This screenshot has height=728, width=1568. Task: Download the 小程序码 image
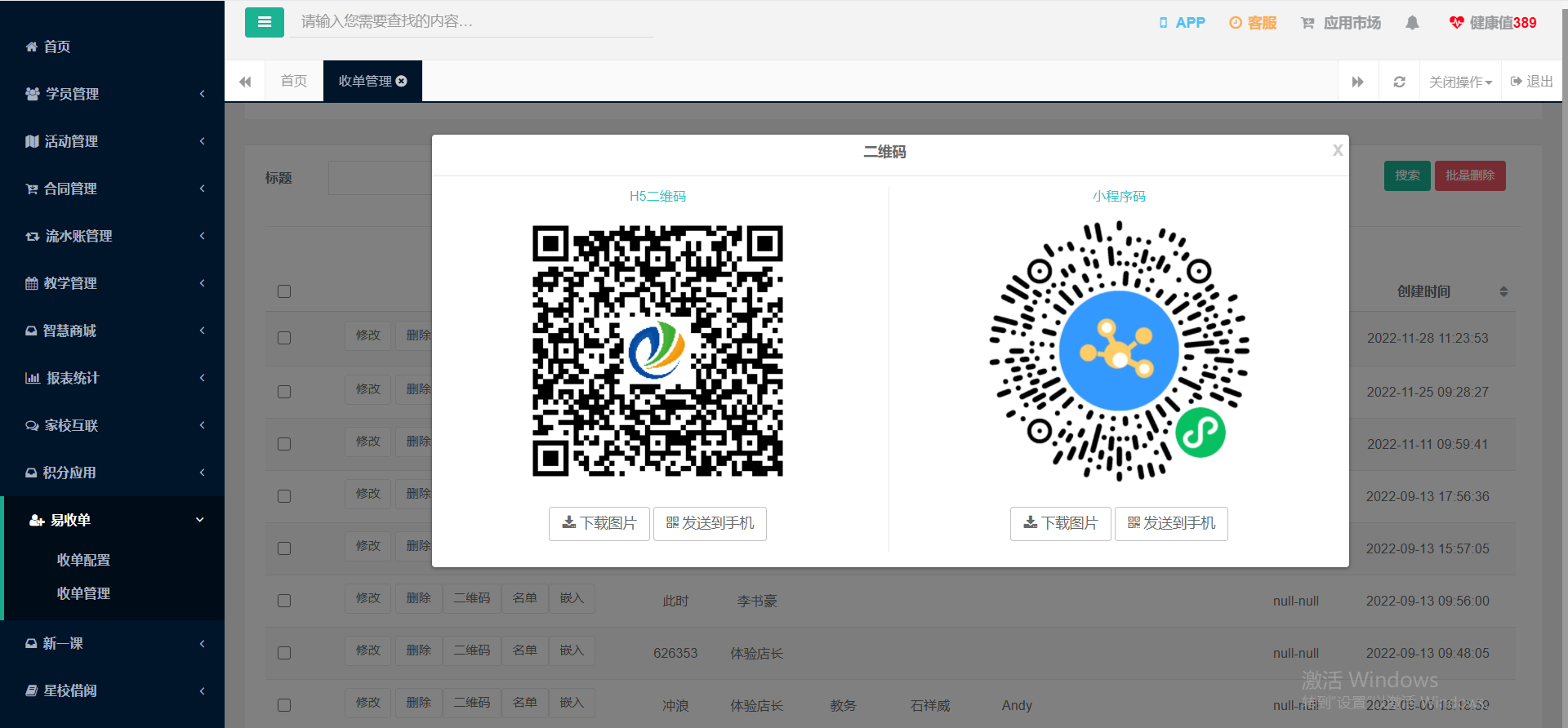coord(1061,523)
